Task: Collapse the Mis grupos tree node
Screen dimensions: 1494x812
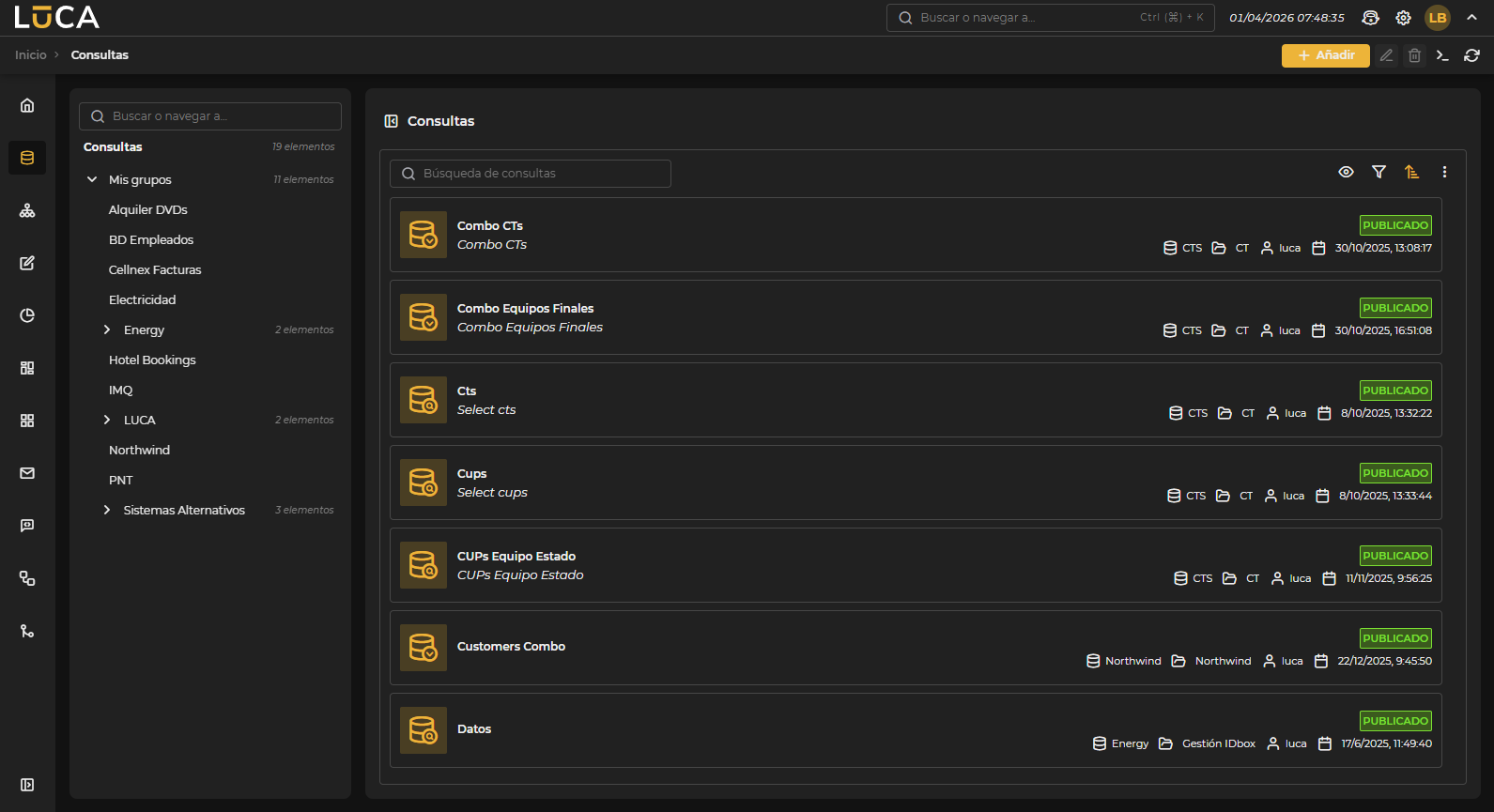Action: coord(92,179)
